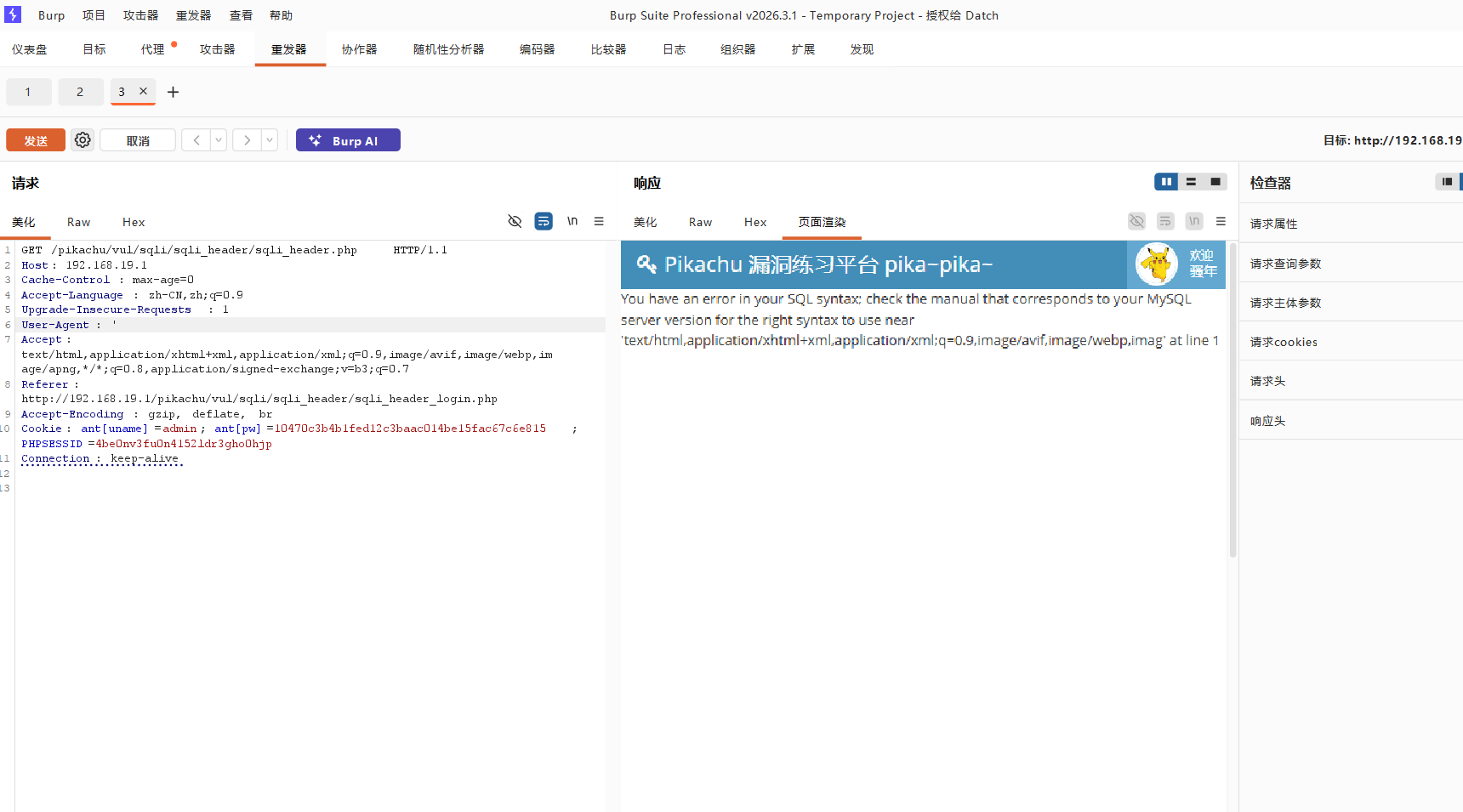Image resolution: width=1463 pixels, height=812 pixels.
Task: Show response in Raw view
Action: tap(700, 222)
